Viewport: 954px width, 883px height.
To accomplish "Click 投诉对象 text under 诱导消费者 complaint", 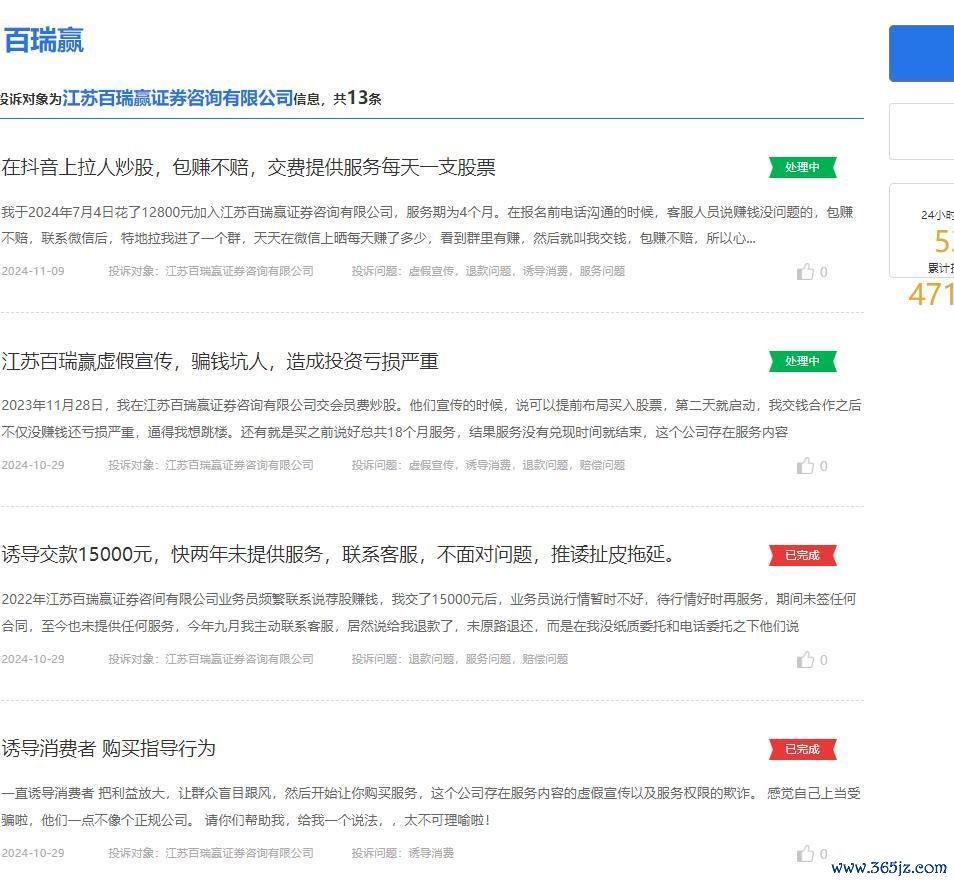I will pos(211,854).
